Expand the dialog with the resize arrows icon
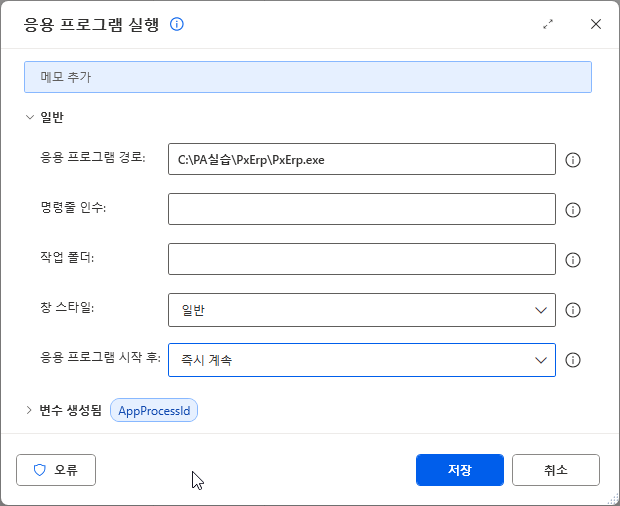This screenshot has height=506, width=620. (548, 24)
